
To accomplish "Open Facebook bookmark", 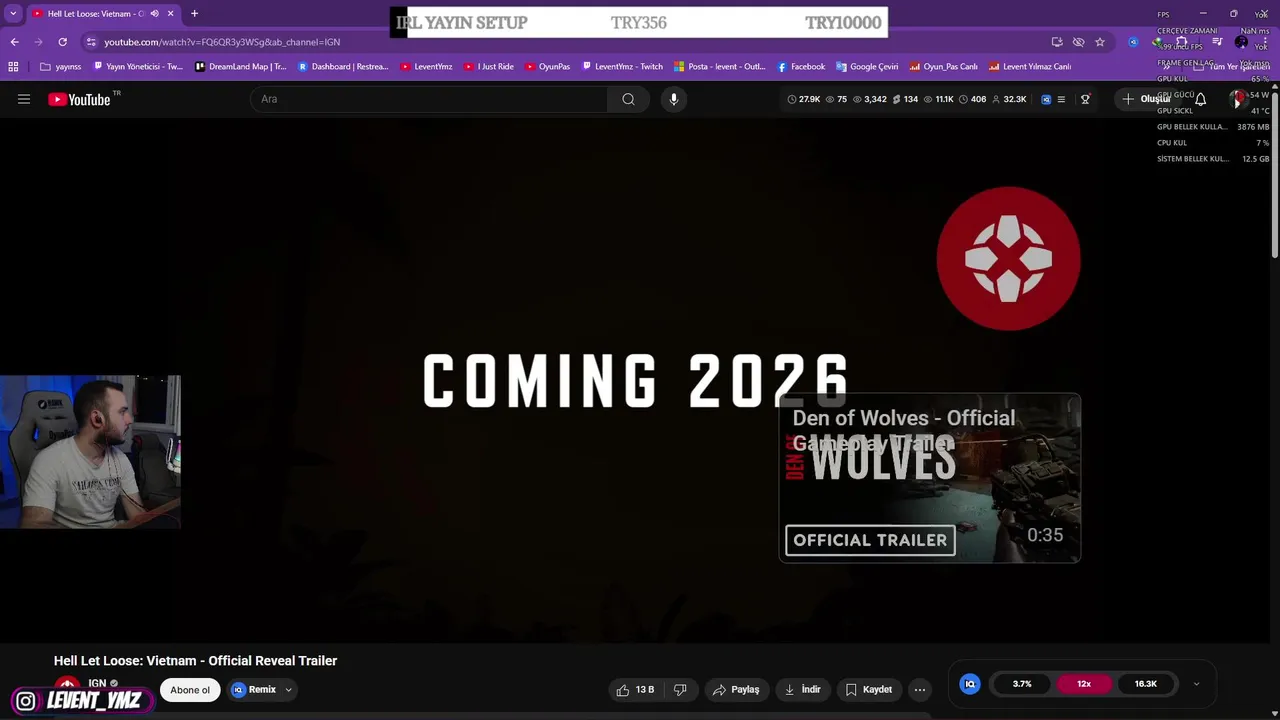I will pos(801,67).
